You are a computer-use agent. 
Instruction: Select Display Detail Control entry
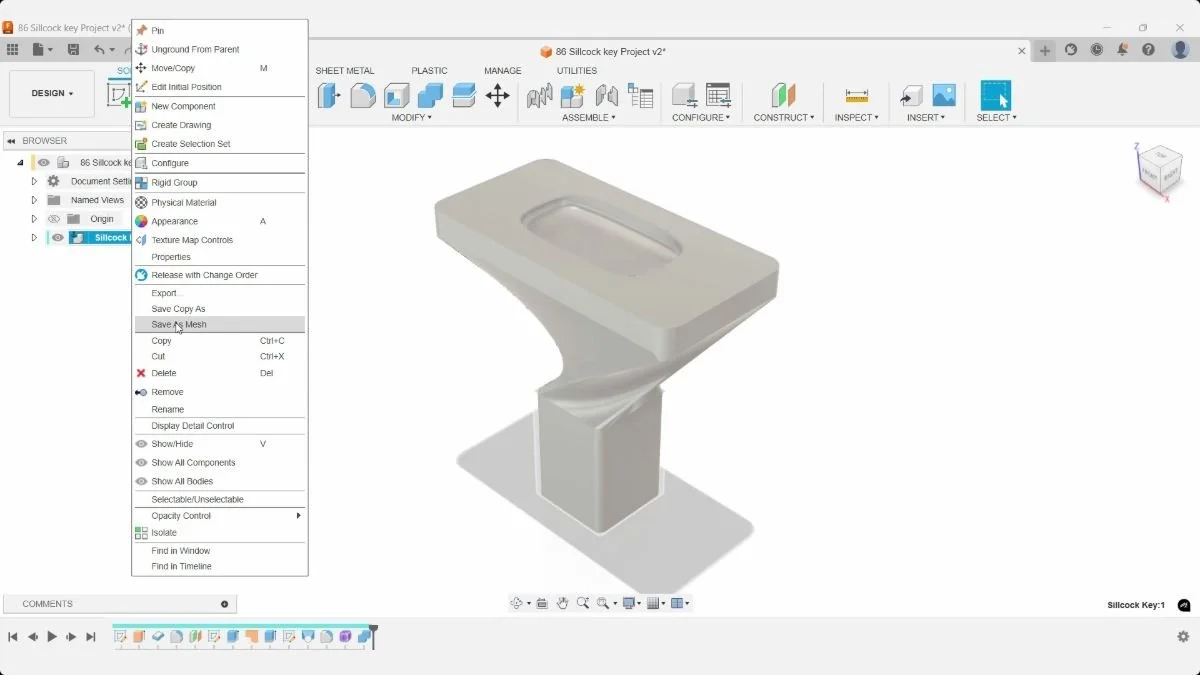point(220,426)
